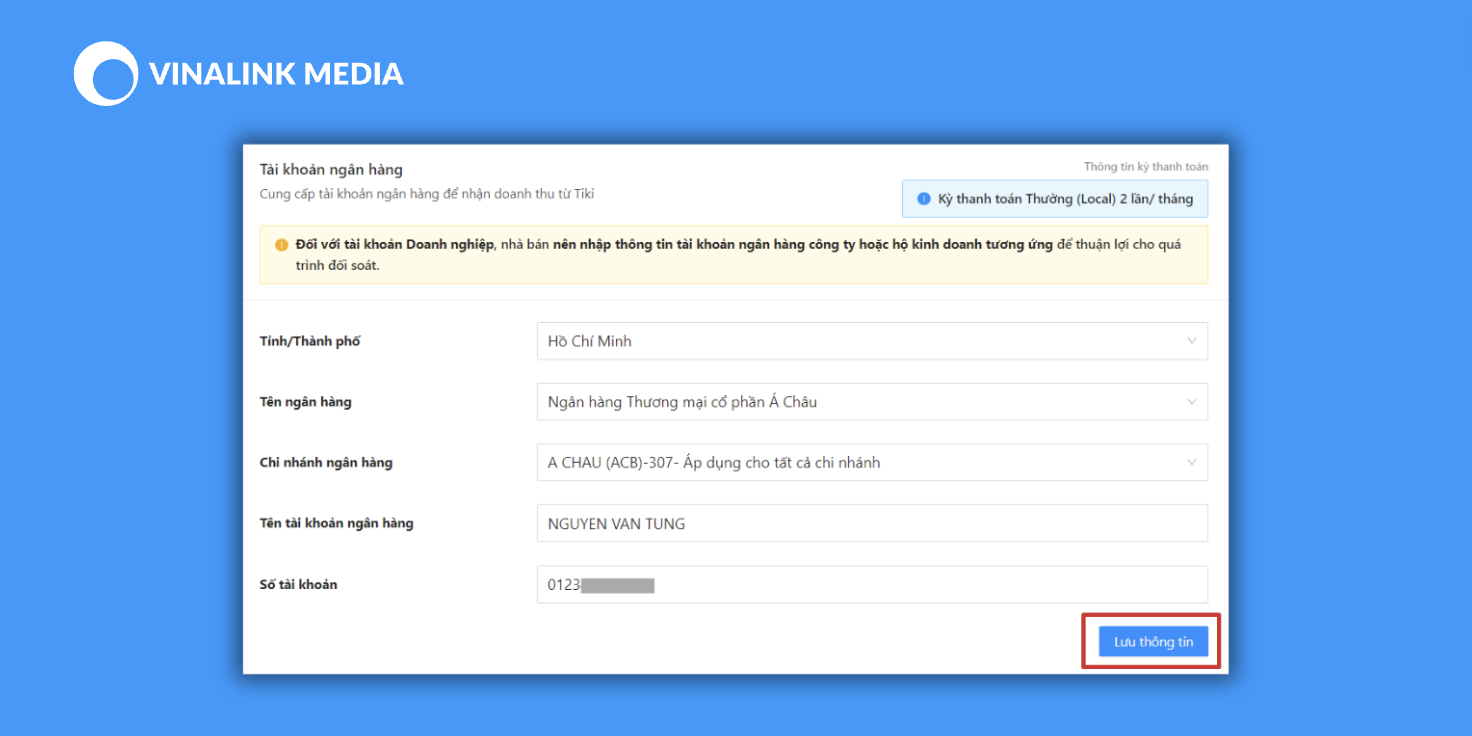Click the orange warning icon in the notice
The width and height of the screenshot is (1472, 736).
[x=281, y=244]
